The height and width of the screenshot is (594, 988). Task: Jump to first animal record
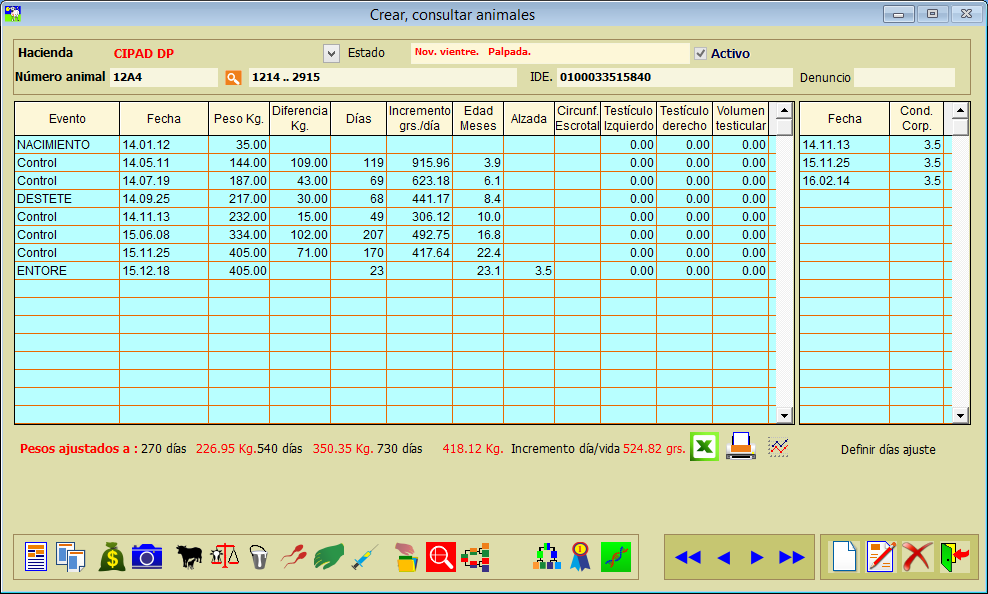pos(688,557)
